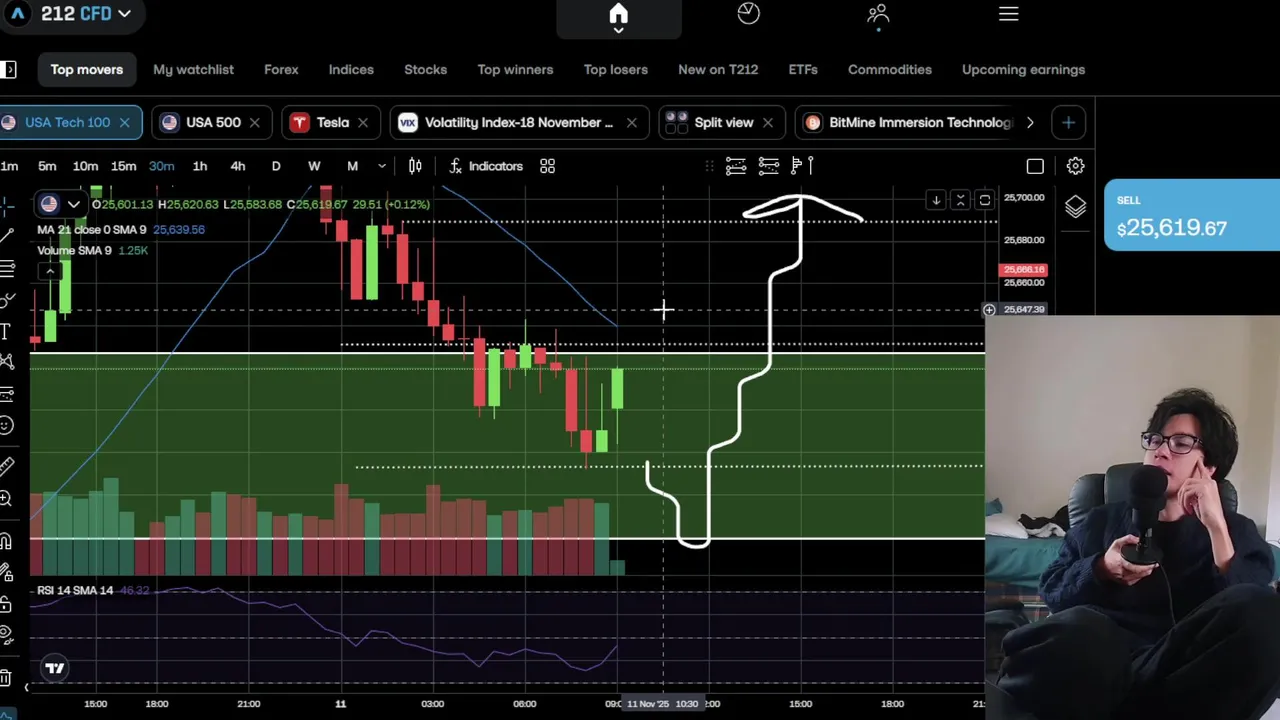Image resolution: width=1280 pixels, height=720 pixels.
Task: Collapse the indicator legend with the arrow
Action: [49, 271]
